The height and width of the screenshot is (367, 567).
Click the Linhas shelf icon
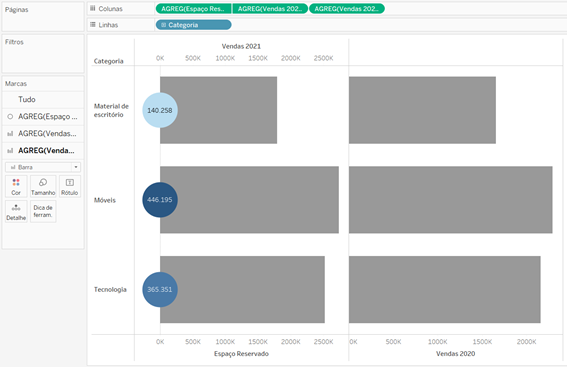tap(93, 25)
